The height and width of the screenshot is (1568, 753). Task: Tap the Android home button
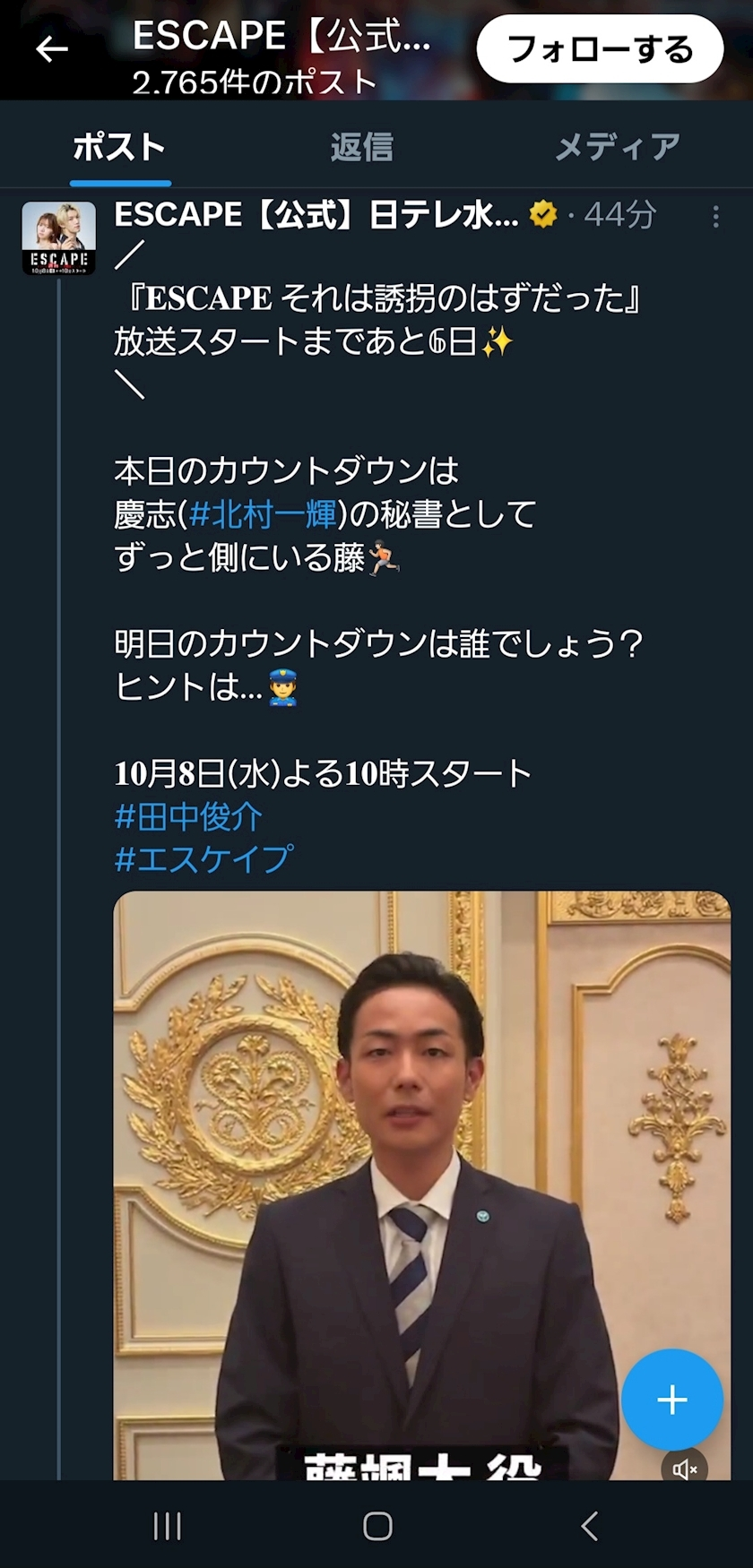pyautogui.click(x=377, y=1526)
